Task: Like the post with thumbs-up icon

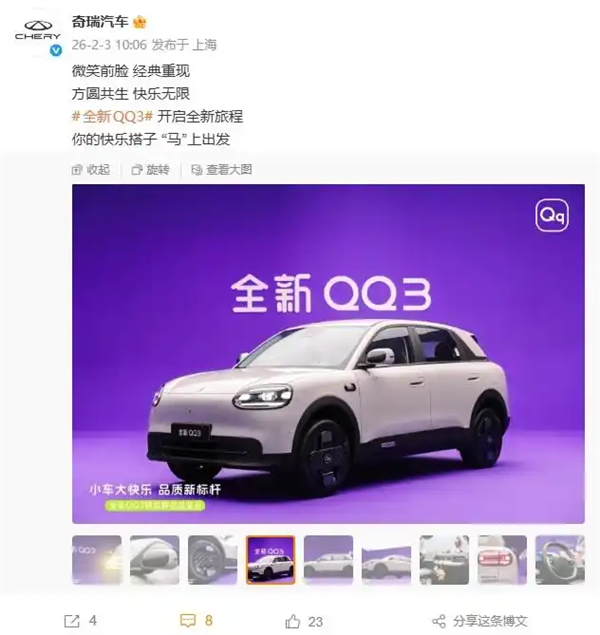Action: pos(293,621)
